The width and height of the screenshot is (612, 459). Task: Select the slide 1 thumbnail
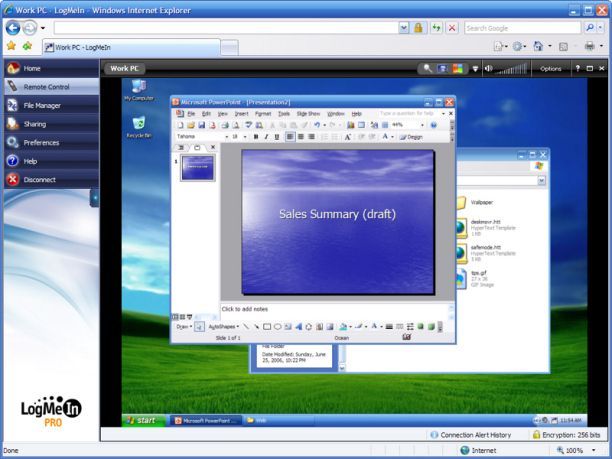198,168
